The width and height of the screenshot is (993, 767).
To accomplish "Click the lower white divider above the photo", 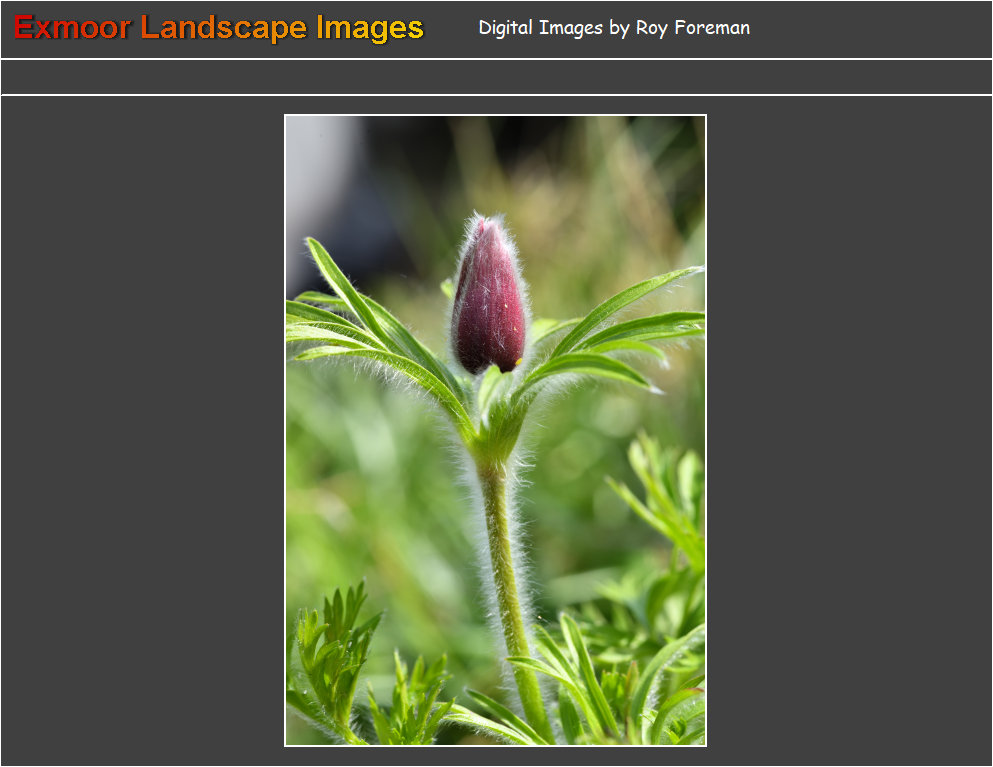I will pyautogui.click(x=496, y=95).
